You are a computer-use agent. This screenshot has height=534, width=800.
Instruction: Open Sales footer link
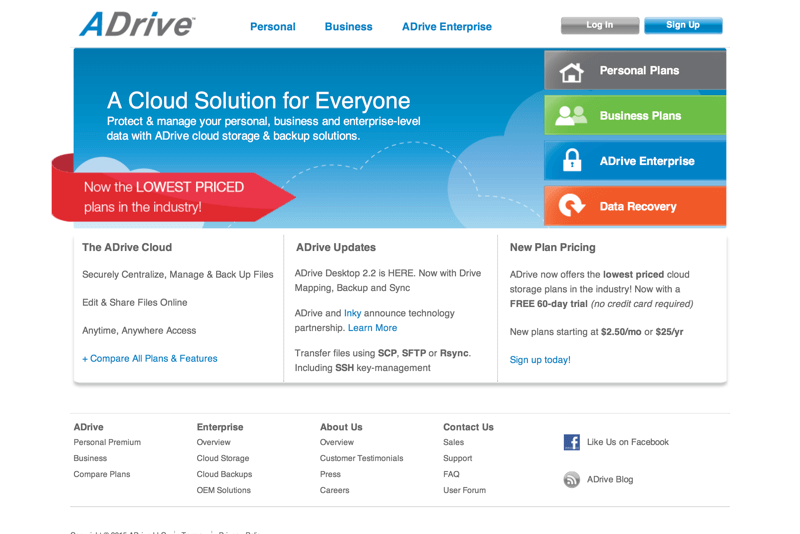[x=454, y=442]
